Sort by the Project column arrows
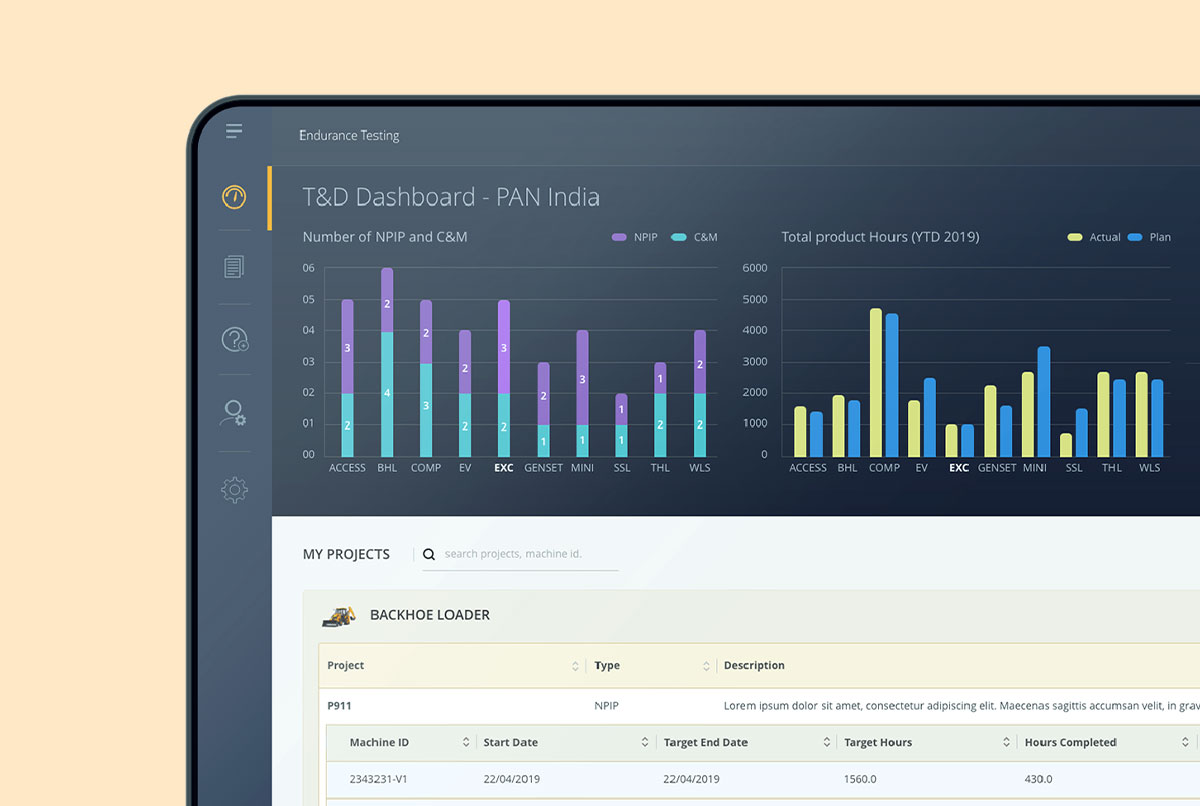Viewport: 1200px width, 806px height. coord(575,666)
